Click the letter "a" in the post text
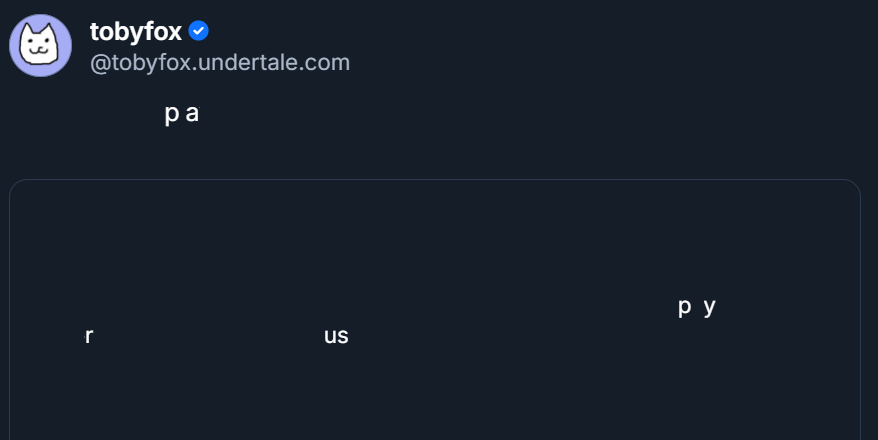The height and width of the screenshot is (440, 878). 192,114
